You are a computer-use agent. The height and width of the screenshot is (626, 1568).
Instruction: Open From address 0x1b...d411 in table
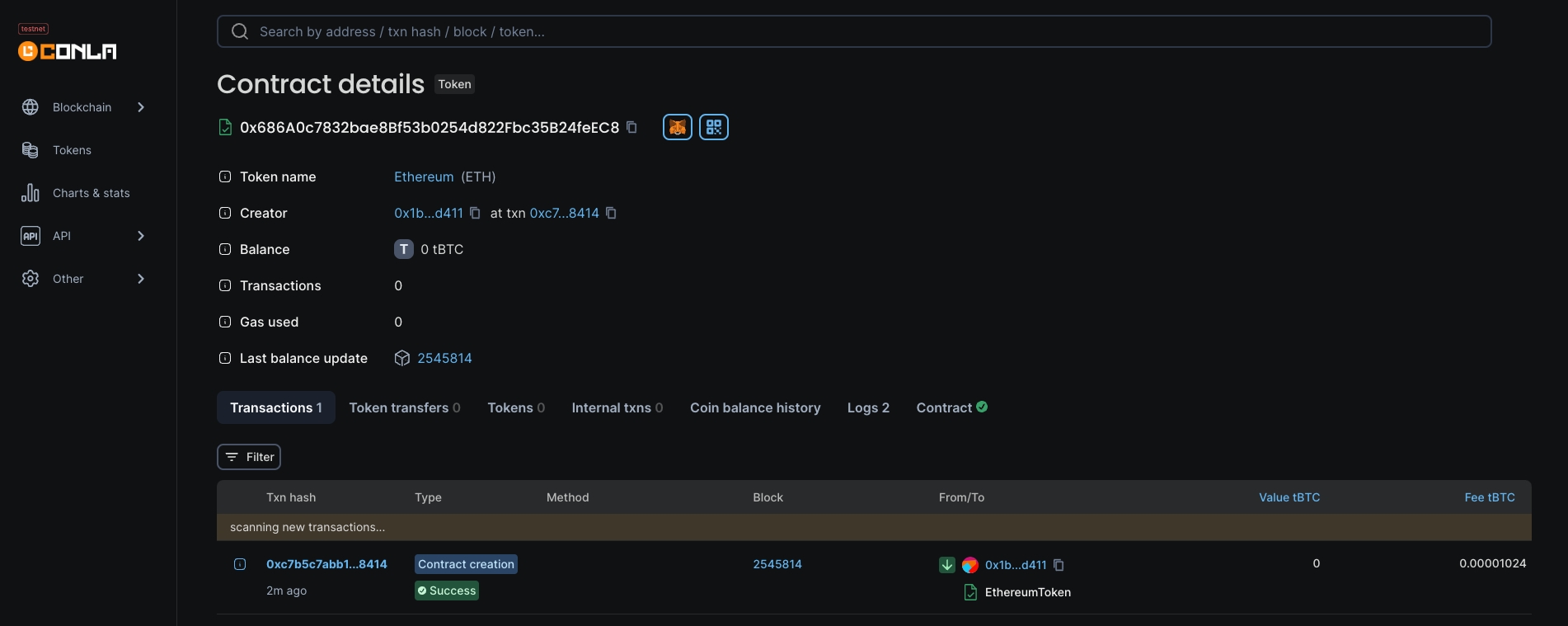(1016, 565)
